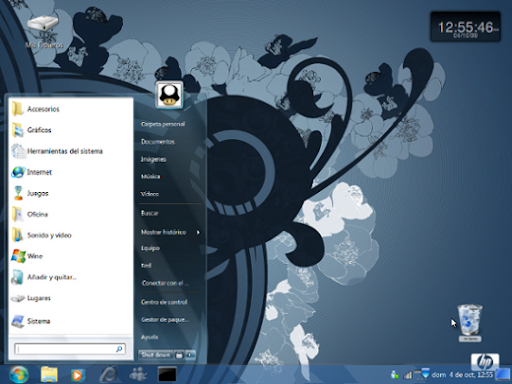Open the terminal taskbar icon
This screenshot has height=384, width=512.
click(167, 375)
